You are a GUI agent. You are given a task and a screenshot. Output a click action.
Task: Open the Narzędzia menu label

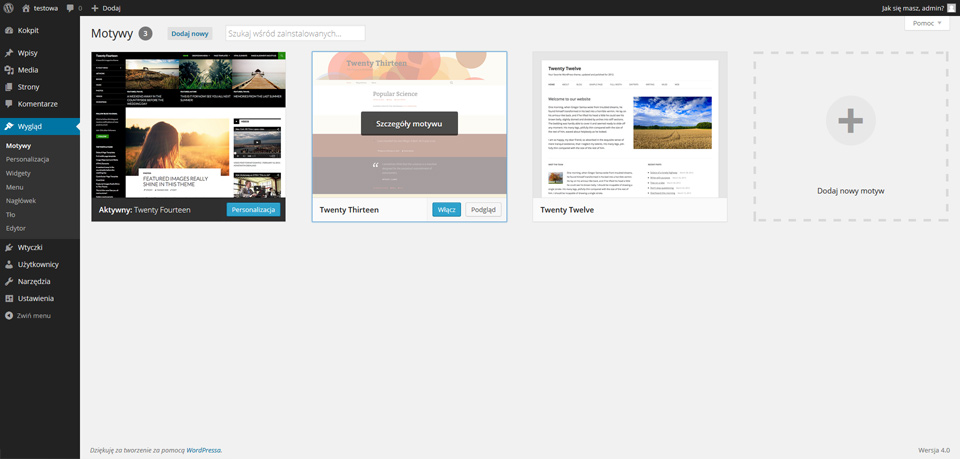tap(34, 282)
